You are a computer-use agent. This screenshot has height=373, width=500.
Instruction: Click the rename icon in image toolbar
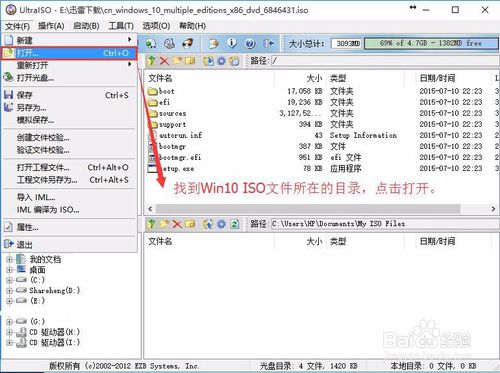pos(190,61)
